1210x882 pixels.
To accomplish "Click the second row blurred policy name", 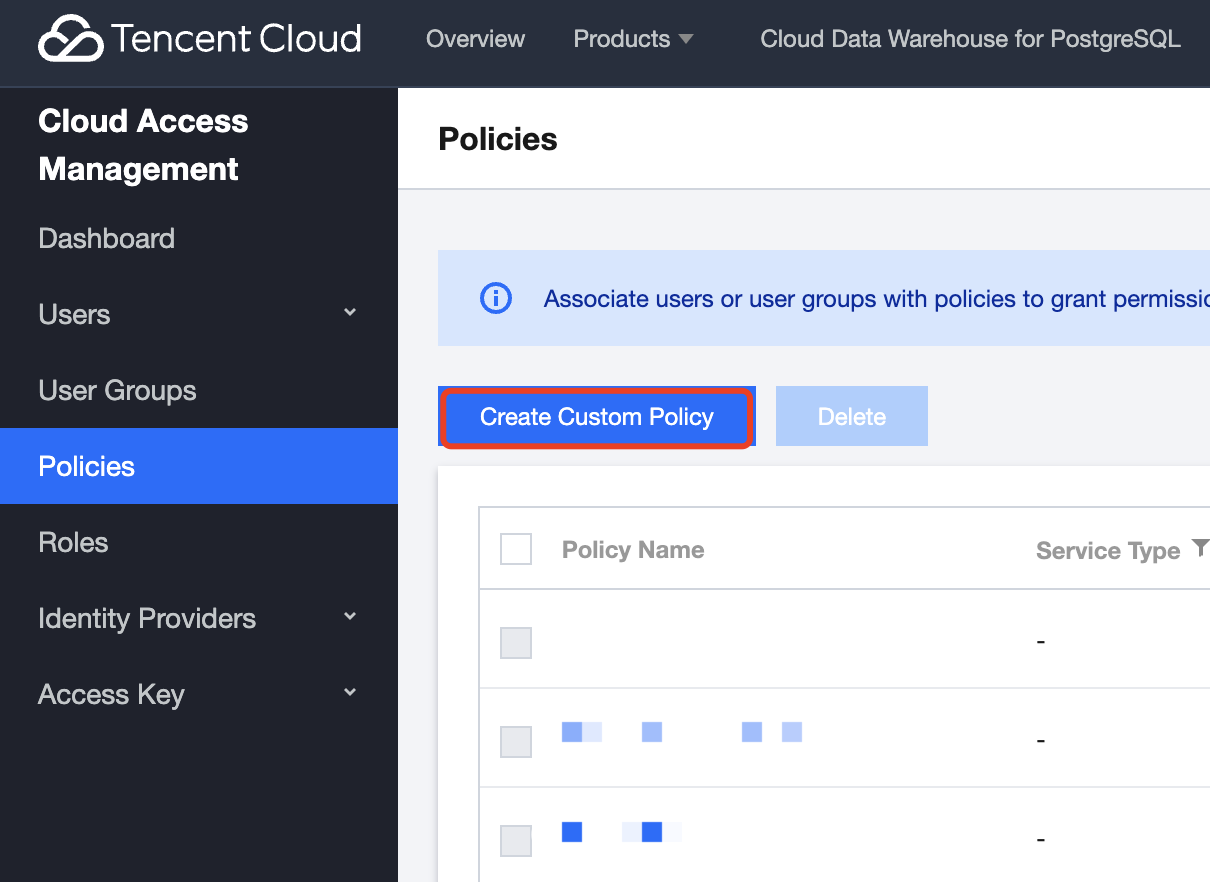I will tap(681, 732).
